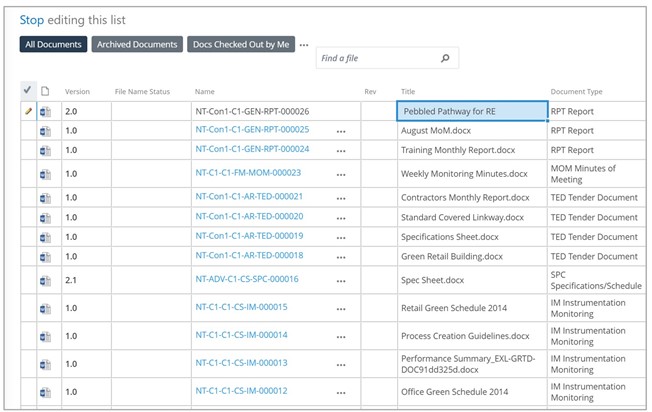Sort by Name column header
Screen dimensions: 652x412
(205, 91)
